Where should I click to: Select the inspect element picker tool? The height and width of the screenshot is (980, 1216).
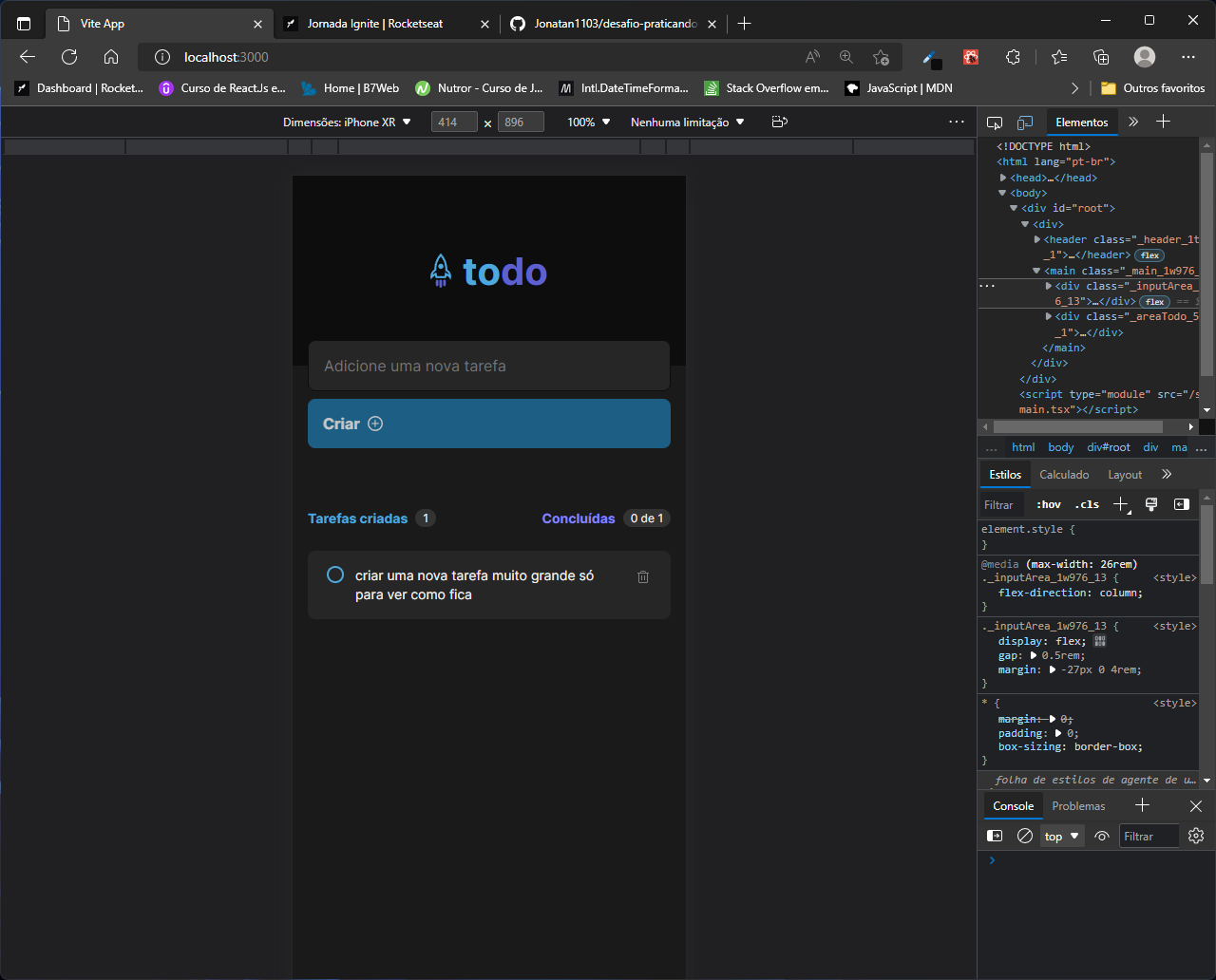[995, 122]
